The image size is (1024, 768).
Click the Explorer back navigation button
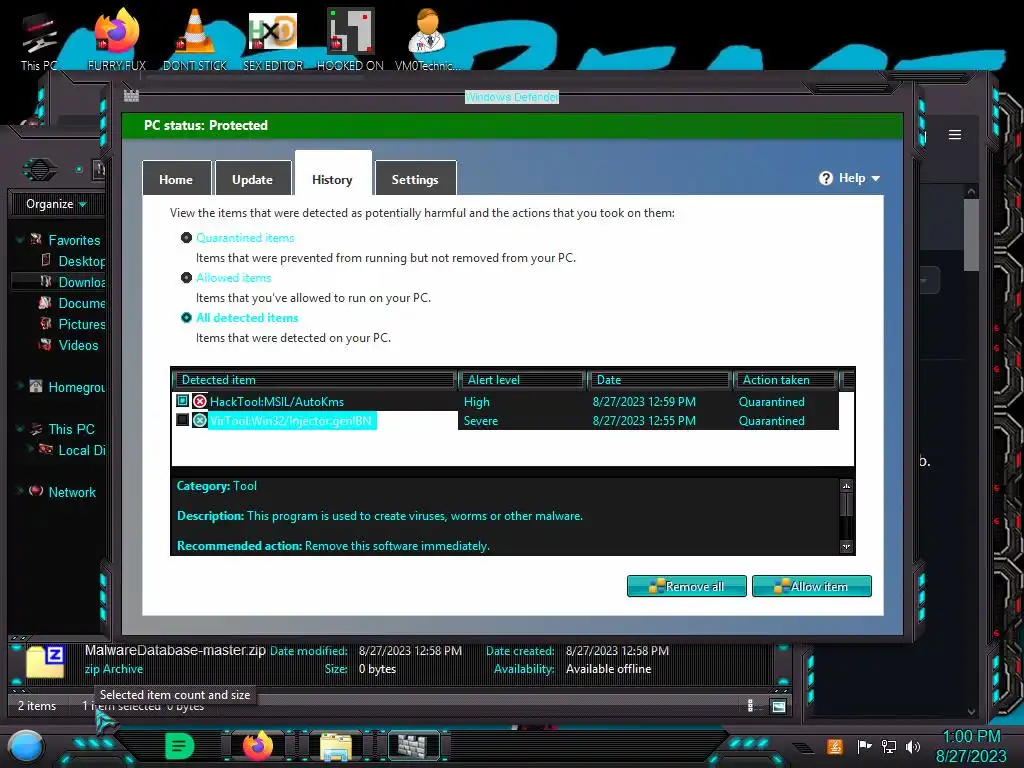click(x=40, y=170)
